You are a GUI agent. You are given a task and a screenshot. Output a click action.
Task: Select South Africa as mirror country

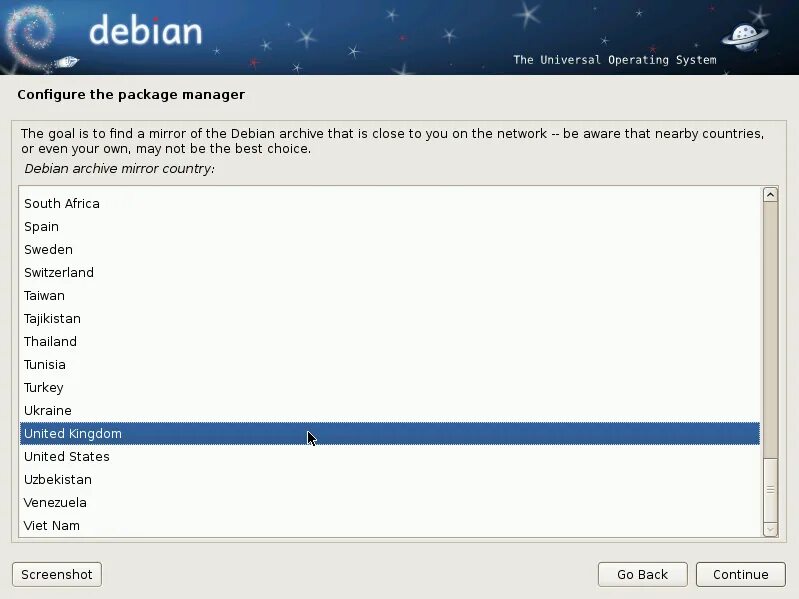tap(390, 203)
